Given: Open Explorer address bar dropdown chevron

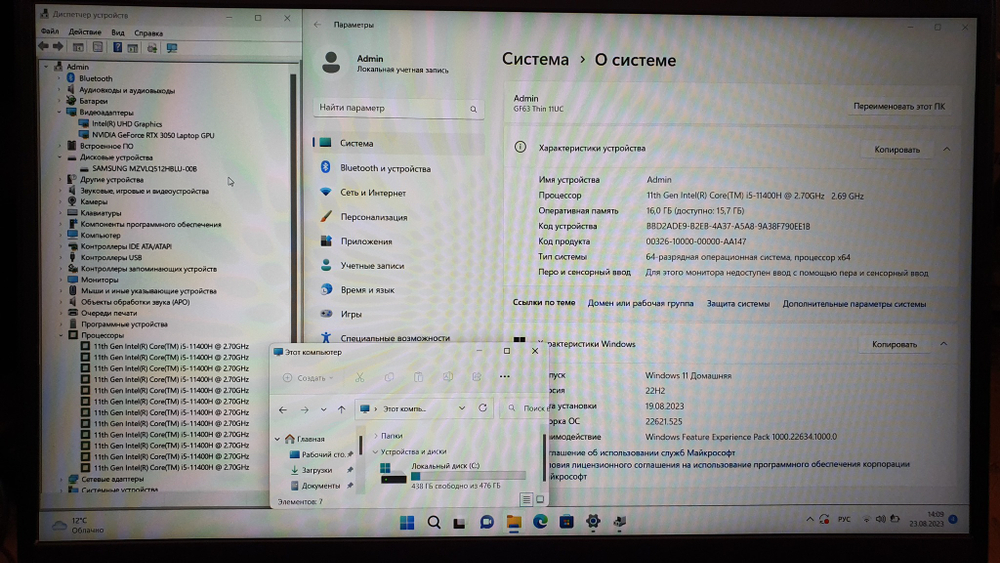Looking at the screenshot, I should (462, 408).
